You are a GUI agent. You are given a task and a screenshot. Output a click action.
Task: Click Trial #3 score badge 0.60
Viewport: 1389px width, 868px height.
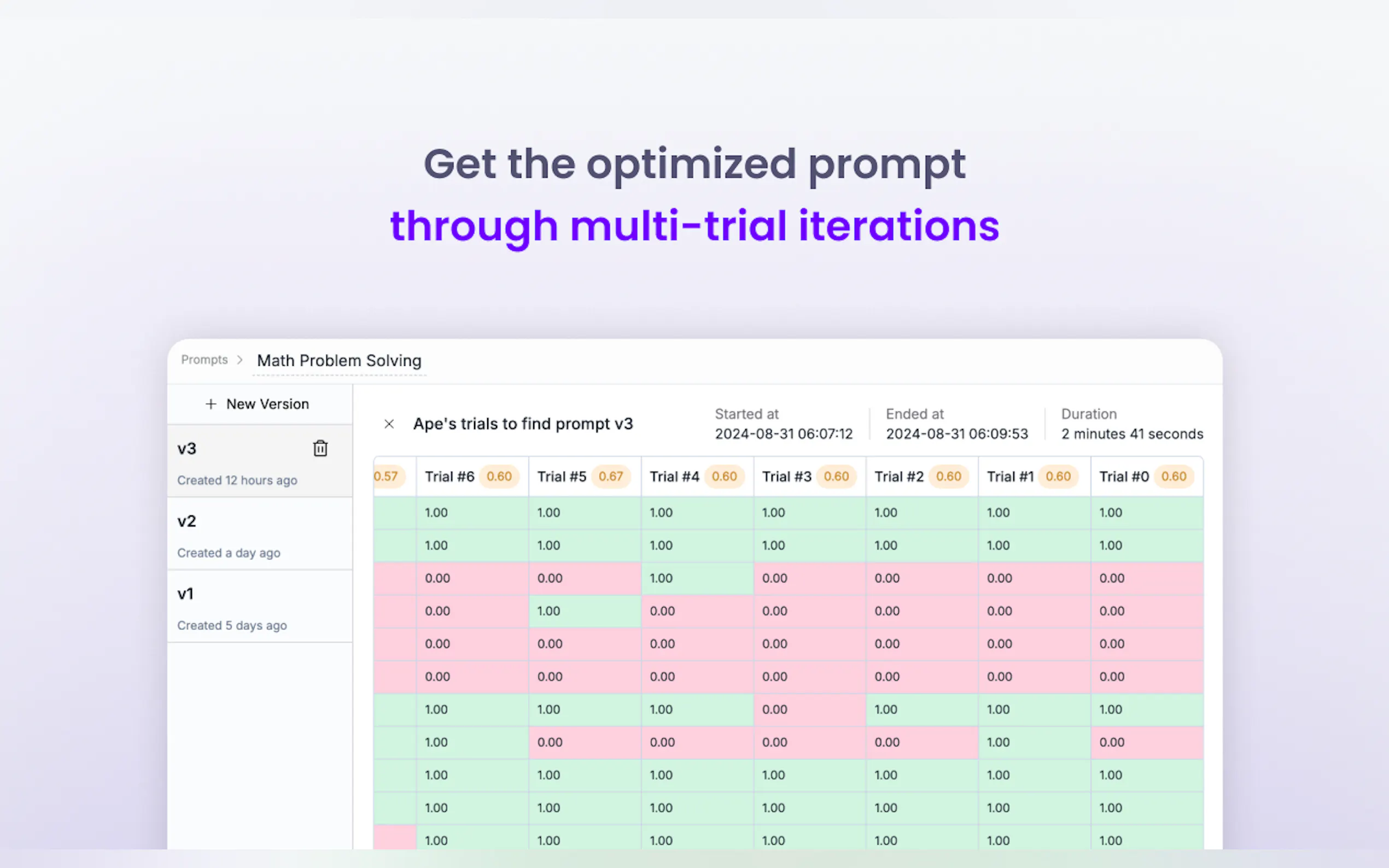point(836,477)
